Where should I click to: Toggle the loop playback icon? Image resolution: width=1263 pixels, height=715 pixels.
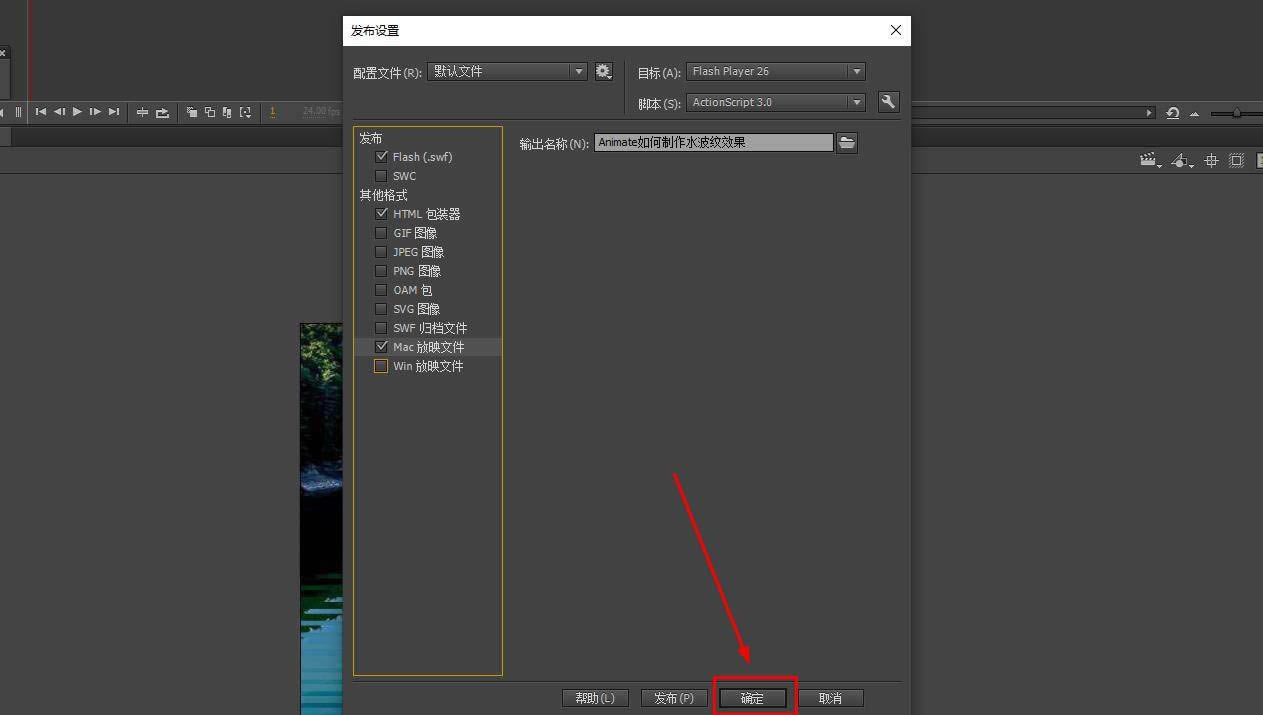click(162, 112)
